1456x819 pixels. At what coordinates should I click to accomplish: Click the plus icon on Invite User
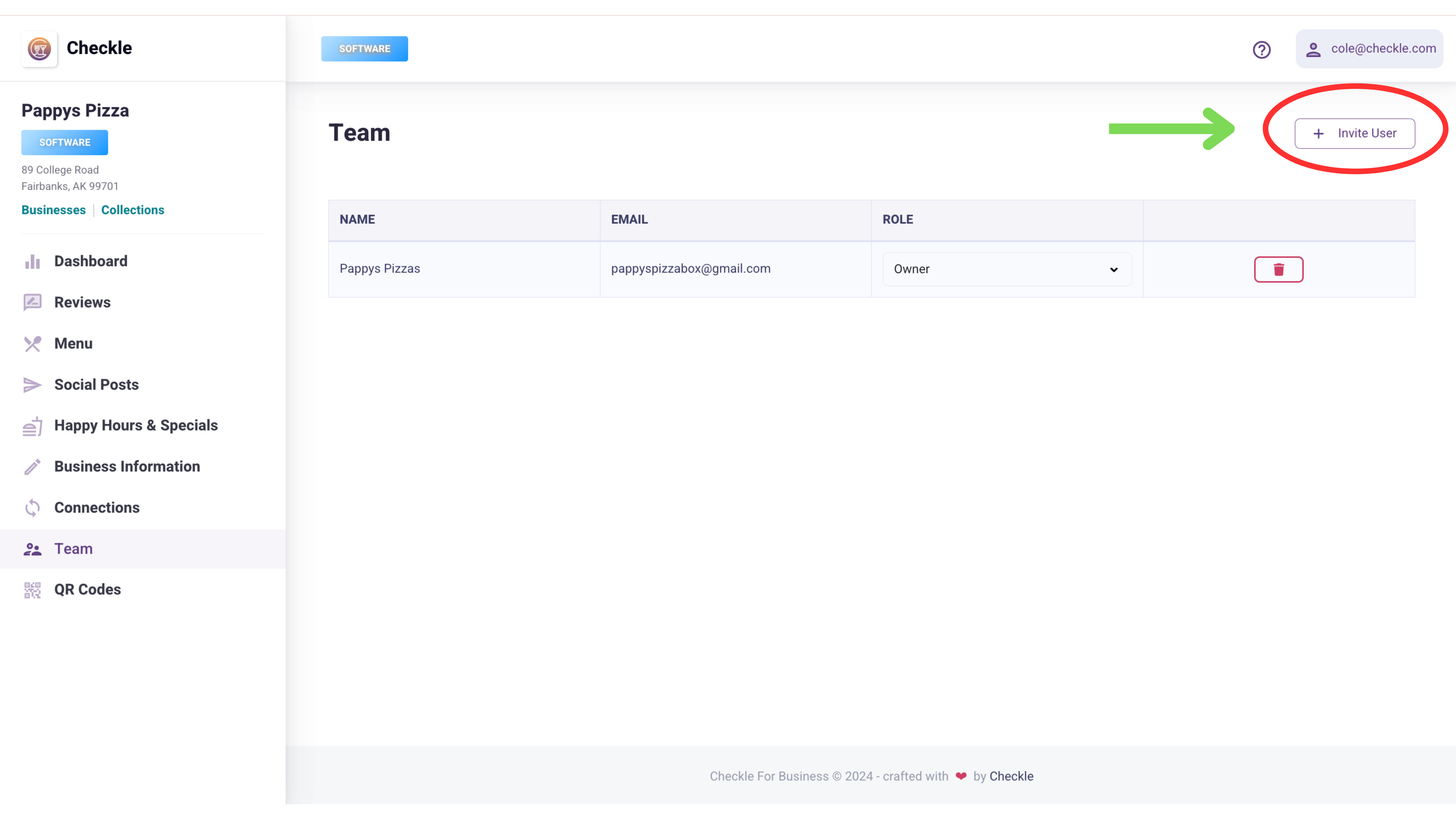click(1318, 133)
